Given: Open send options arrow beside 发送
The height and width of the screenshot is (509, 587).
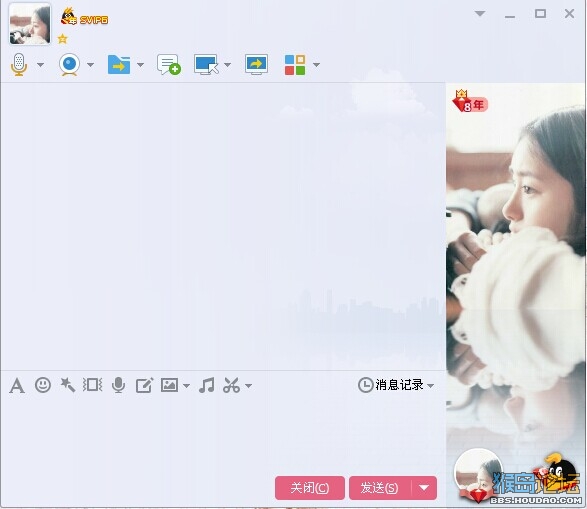Looking at the screenshot, I should [x=424, y=488].
